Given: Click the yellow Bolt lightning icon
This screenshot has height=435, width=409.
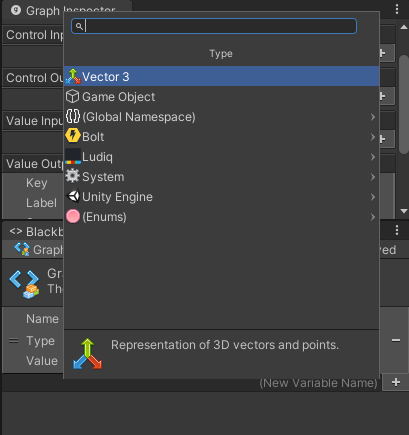Looking at the screenshot, I should 73,136.
